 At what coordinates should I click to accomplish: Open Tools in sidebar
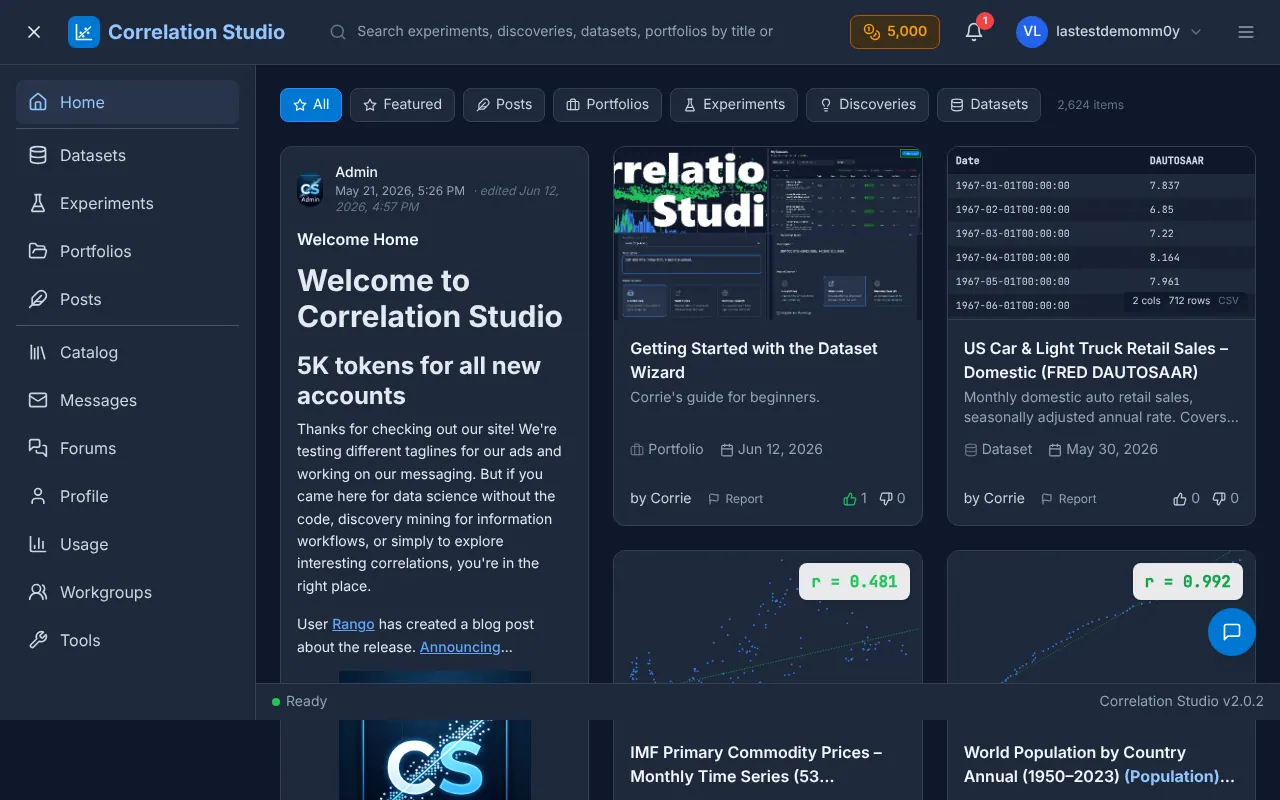pyautogui.click(x=127, y=640)
